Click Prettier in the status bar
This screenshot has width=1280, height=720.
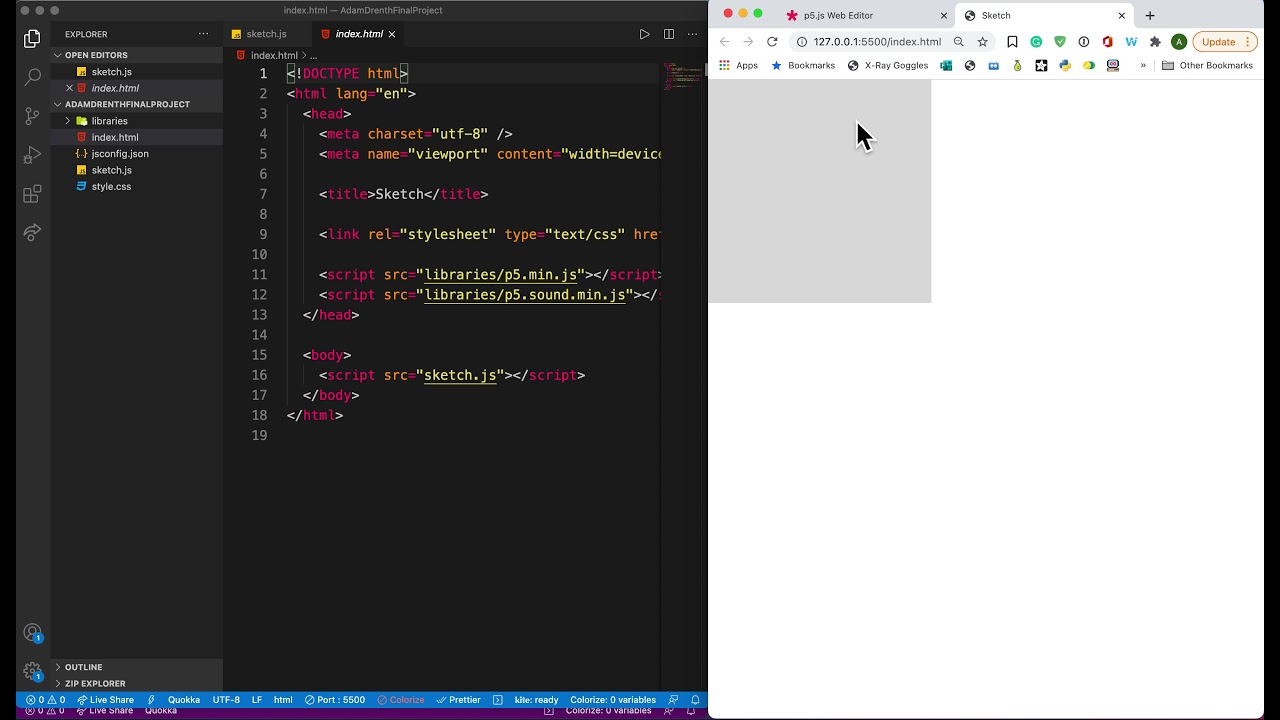[x=458, y=700]
